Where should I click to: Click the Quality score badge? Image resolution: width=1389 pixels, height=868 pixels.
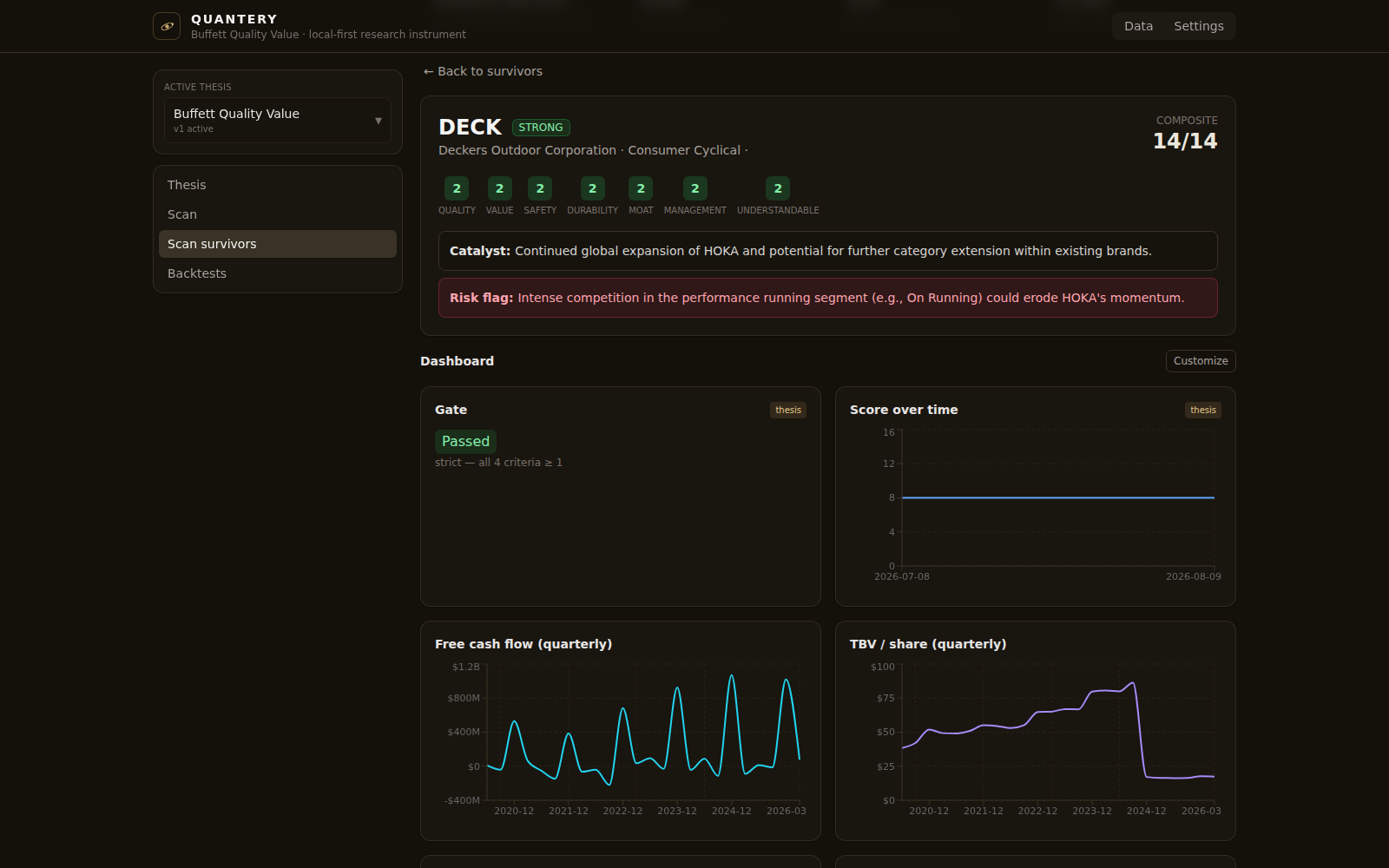point(457,188)
